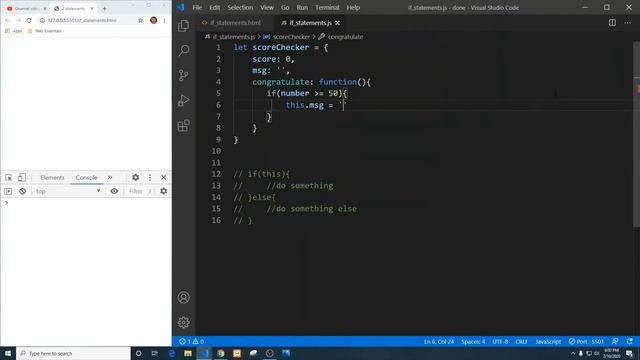Image resolution: width=640 pixels, height=360 pixels.
Task: Open console settings gear
Action: coord(164,191)
